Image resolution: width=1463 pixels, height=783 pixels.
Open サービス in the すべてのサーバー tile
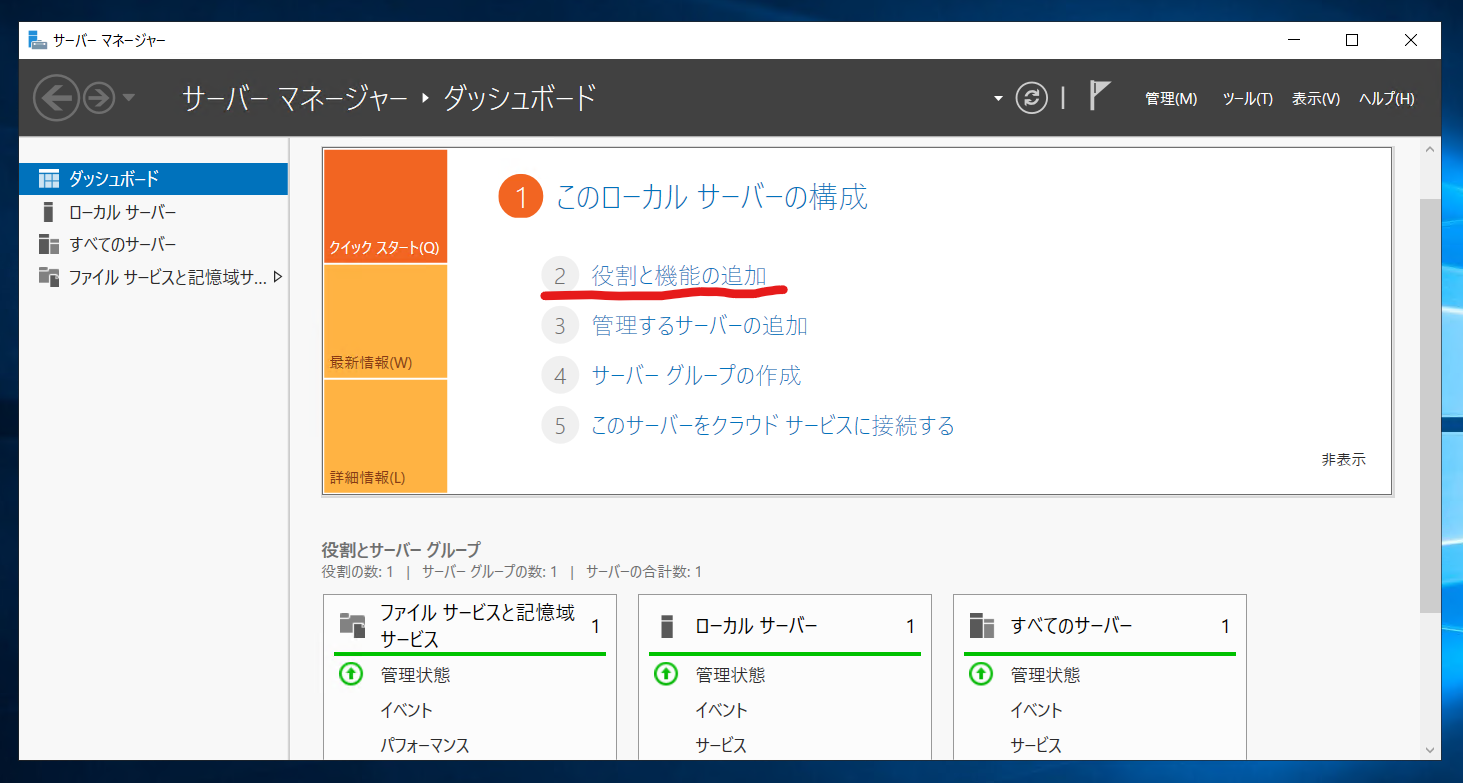point(1036,745)
